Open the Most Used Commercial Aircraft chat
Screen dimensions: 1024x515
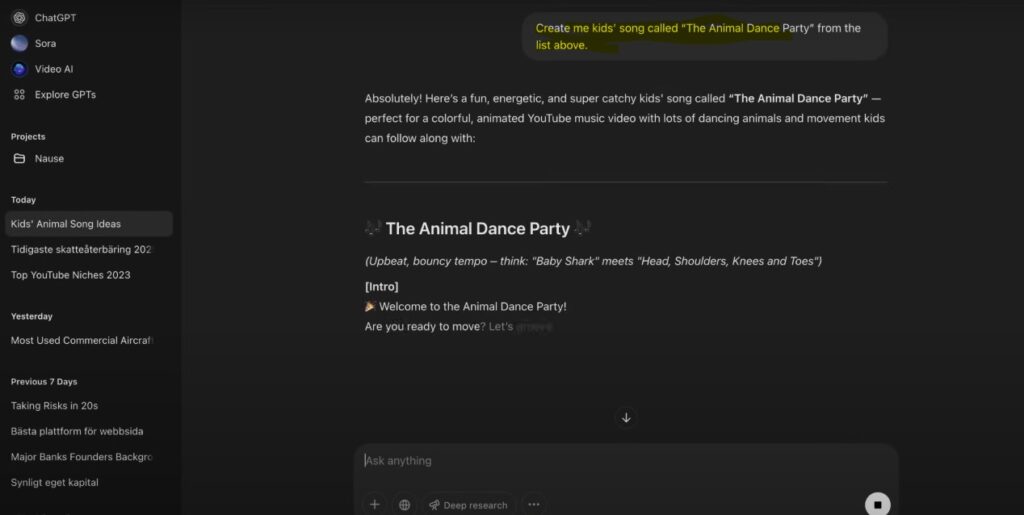(x=81, y=340)
